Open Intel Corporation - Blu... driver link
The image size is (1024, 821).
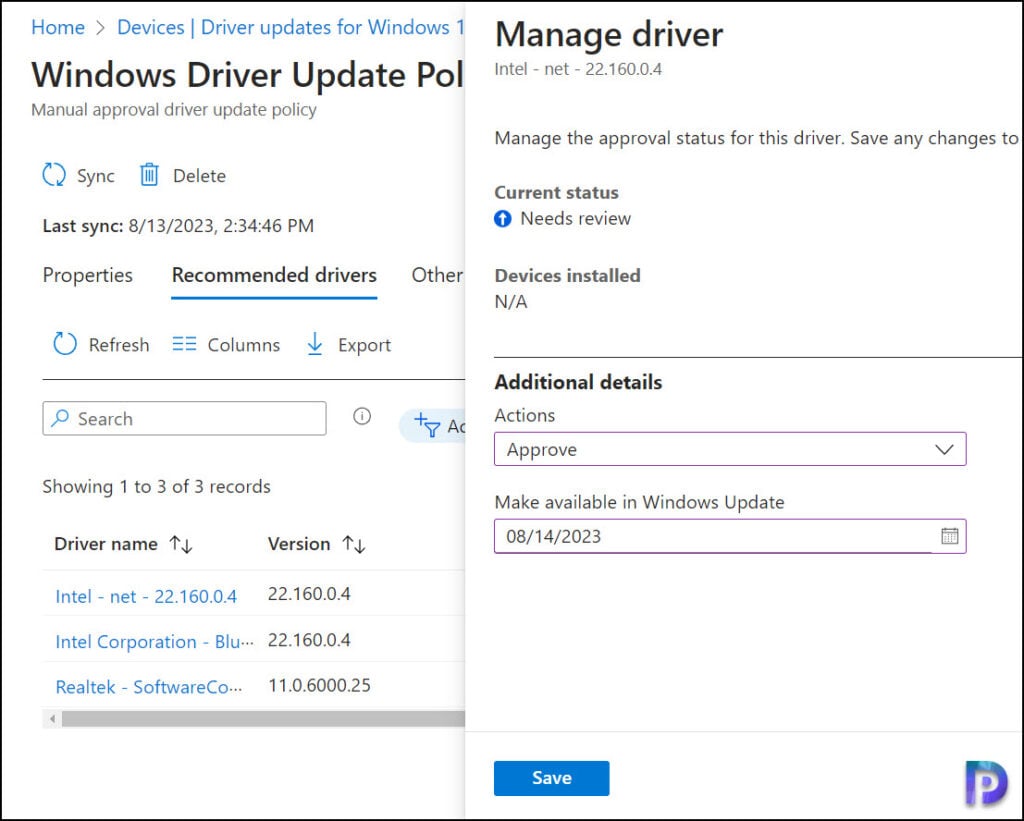(155, 642)
